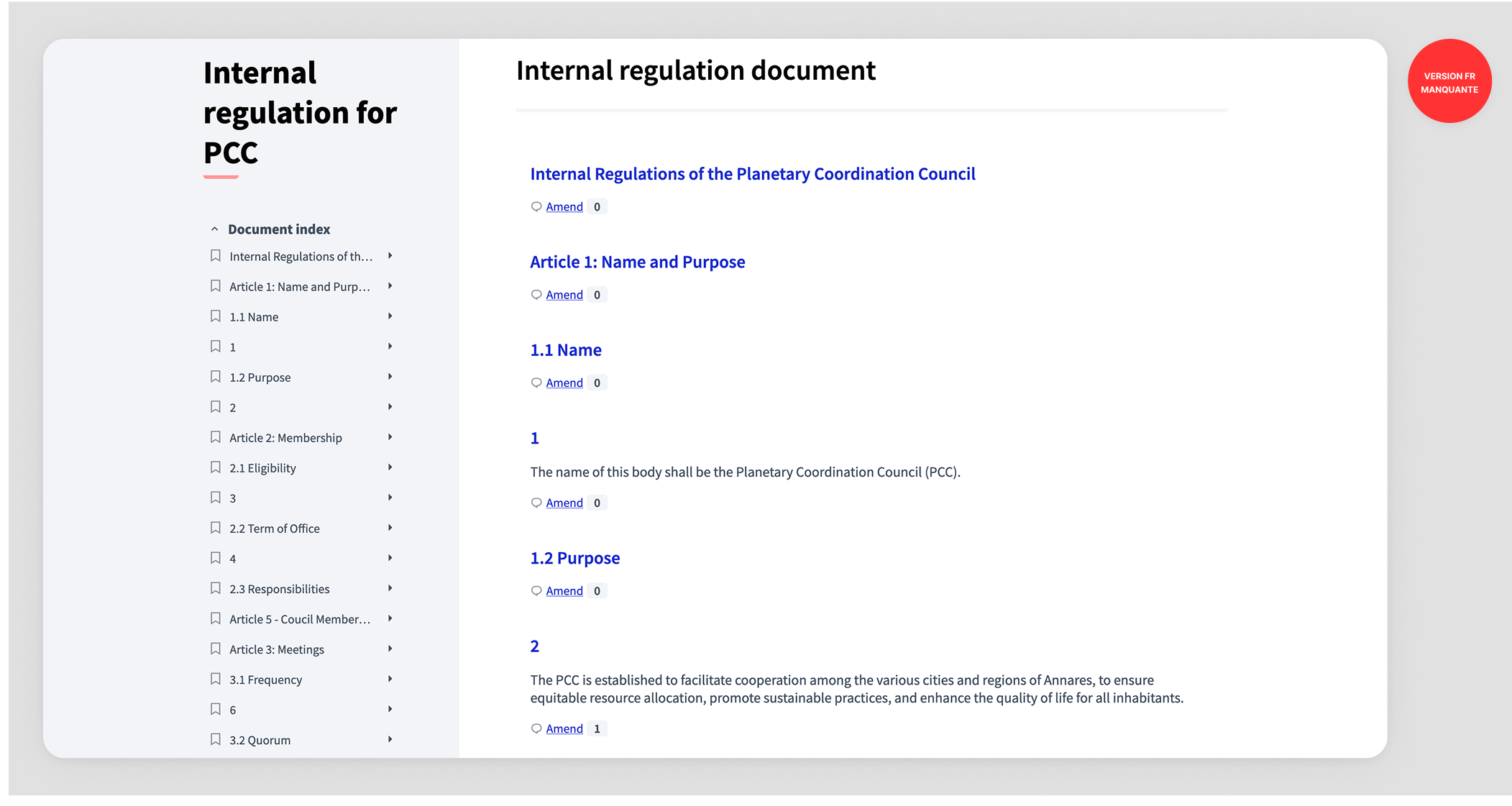Click comment bubble icon under paragraph 2 text
The width and height of the screenshot is (1512, 806).
click(x=536, y=728)
